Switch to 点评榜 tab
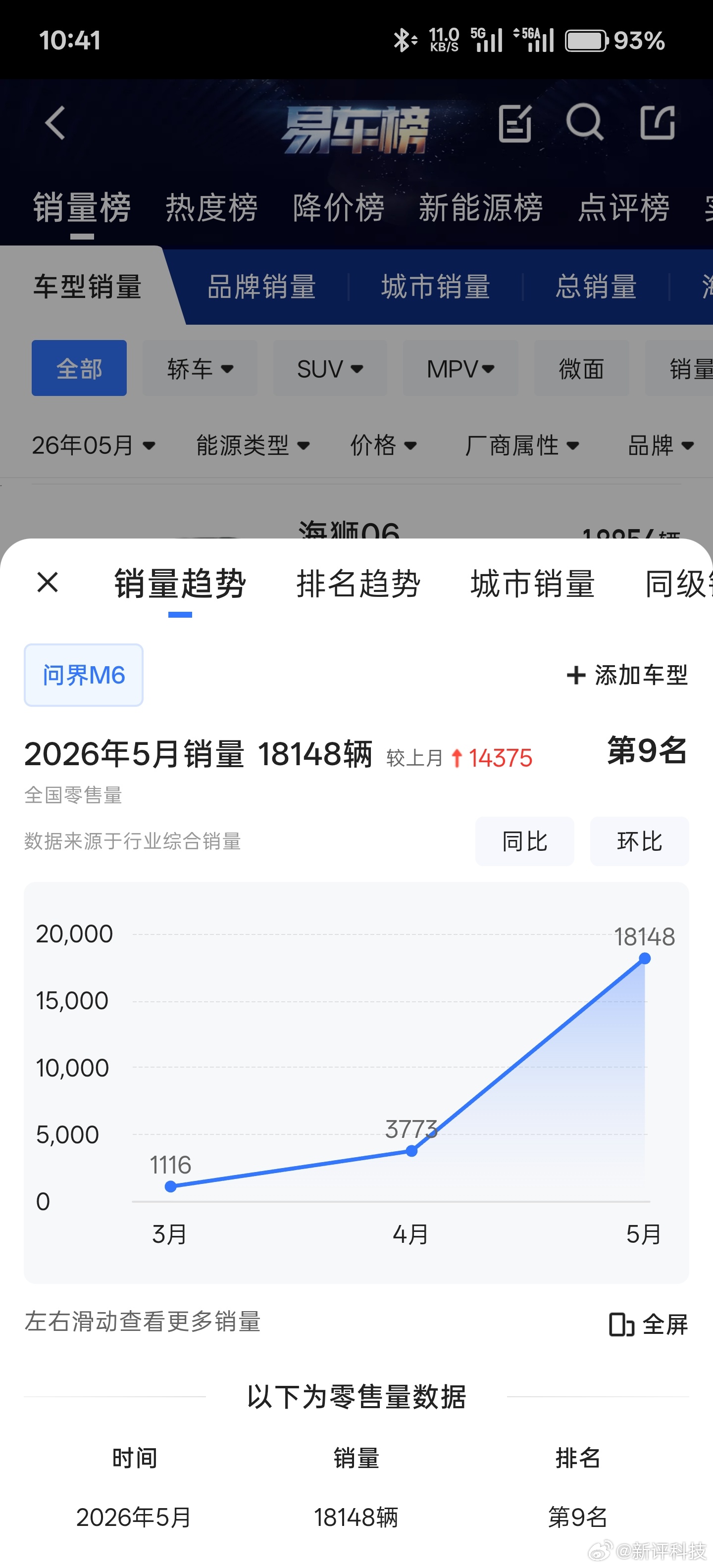 [x=623, y=207]
